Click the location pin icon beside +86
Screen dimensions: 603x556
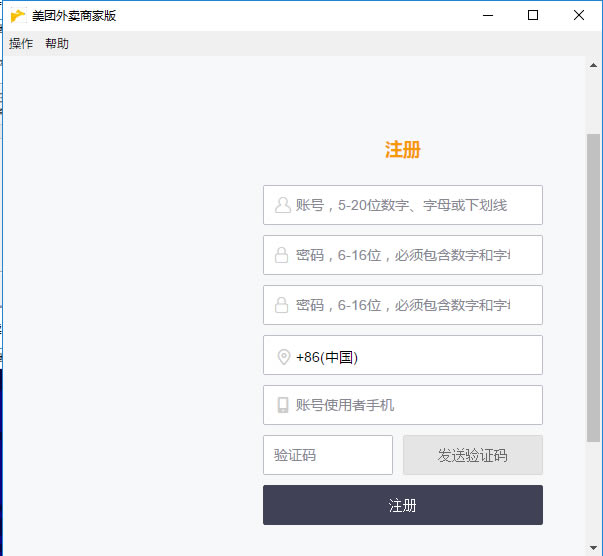point(283,357)
